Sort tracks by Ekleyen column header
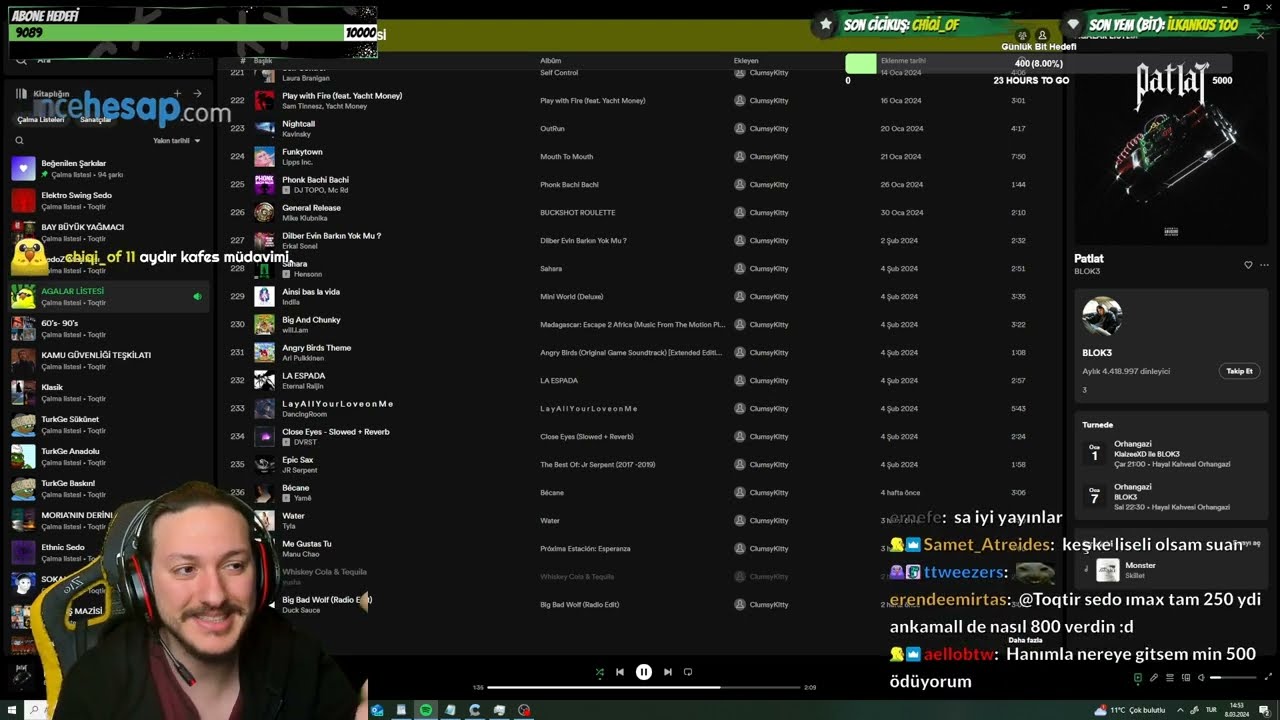This screenshot has height=720, width=1280. click(746, 61)
